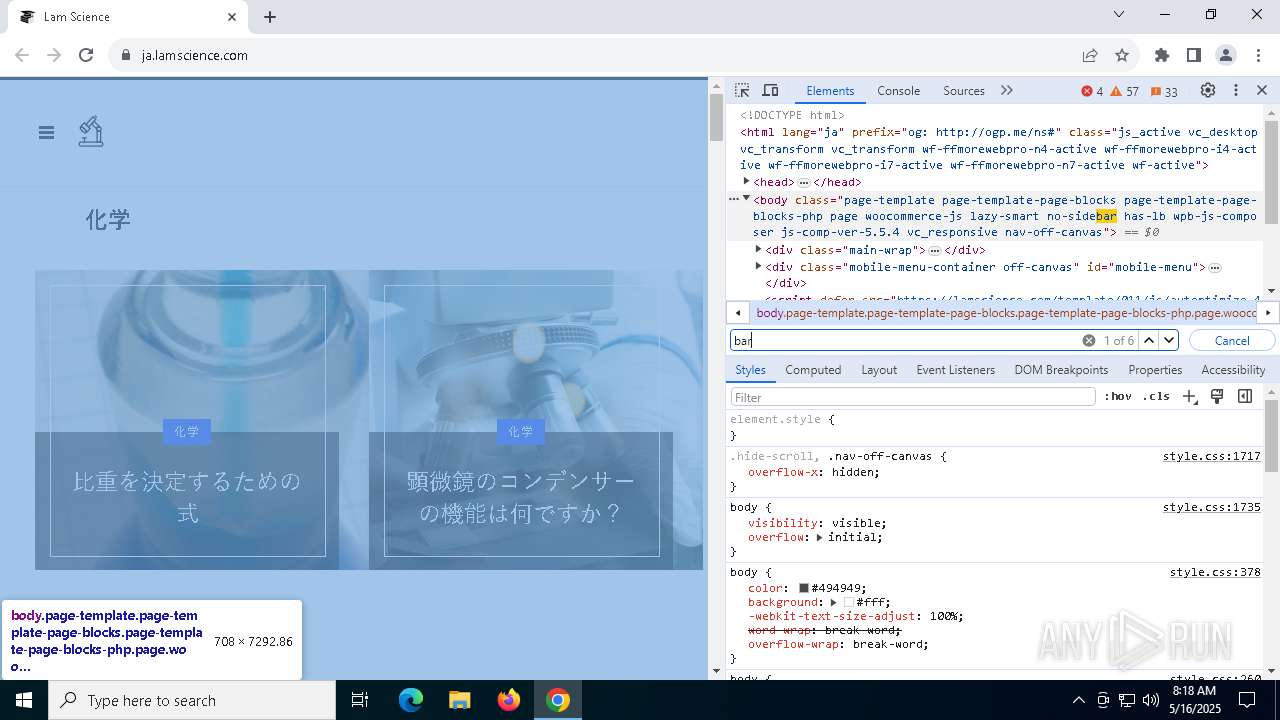Reload the page
Image resolution: width=1280 pixels, height=720 pixels.
click(x=86, y=55)
